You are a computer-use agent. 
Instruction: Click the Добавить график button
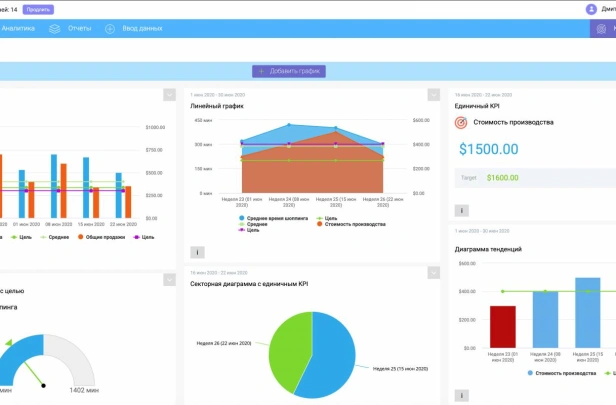click(289, 71)
